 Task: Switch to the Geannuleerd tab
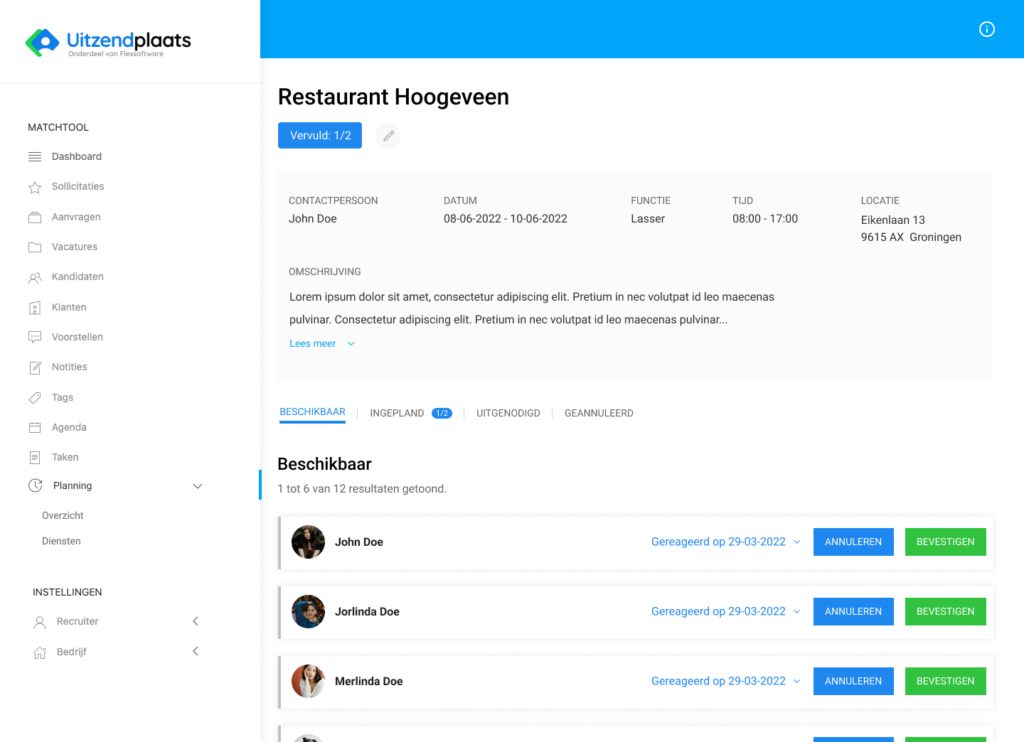(x=598, y=413)
